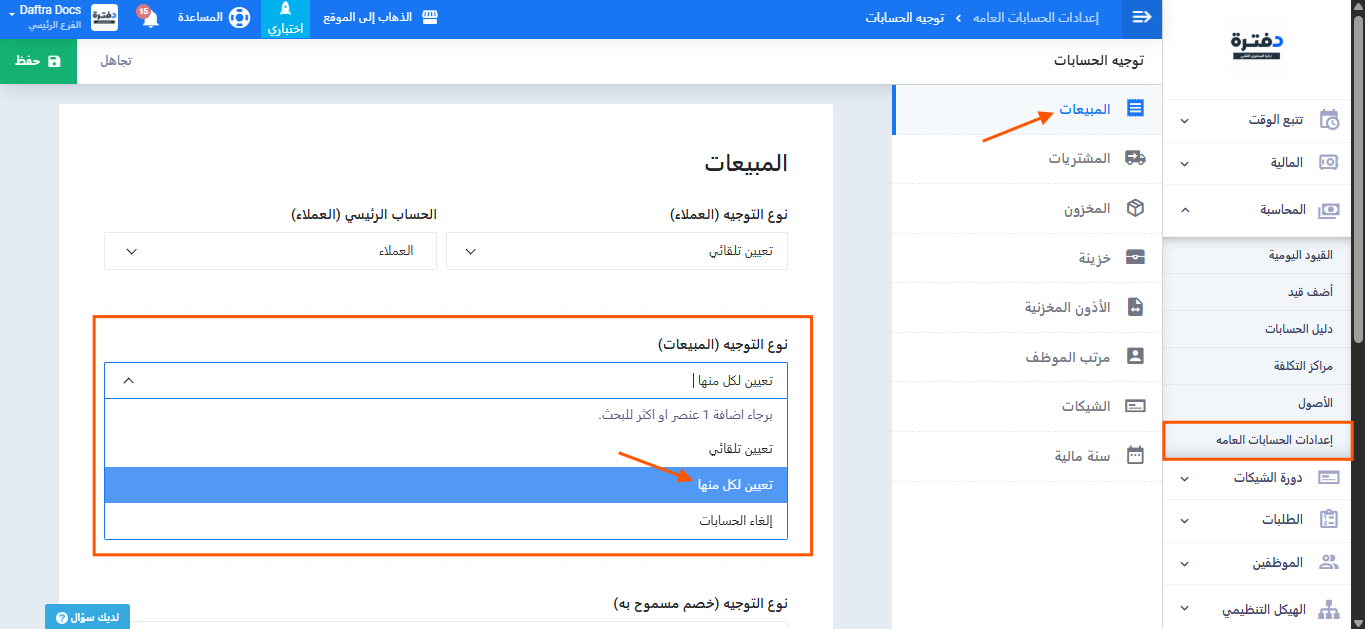
Task: Click the خزينة safe icon
Action: 1135,257
